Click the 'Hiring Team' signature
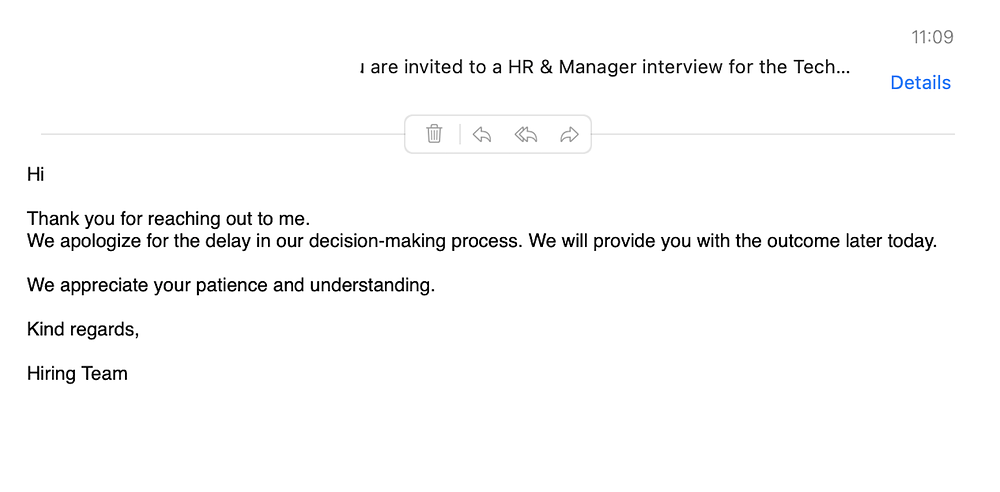This screenshot has height=492, width=1000. coord(77,373)
